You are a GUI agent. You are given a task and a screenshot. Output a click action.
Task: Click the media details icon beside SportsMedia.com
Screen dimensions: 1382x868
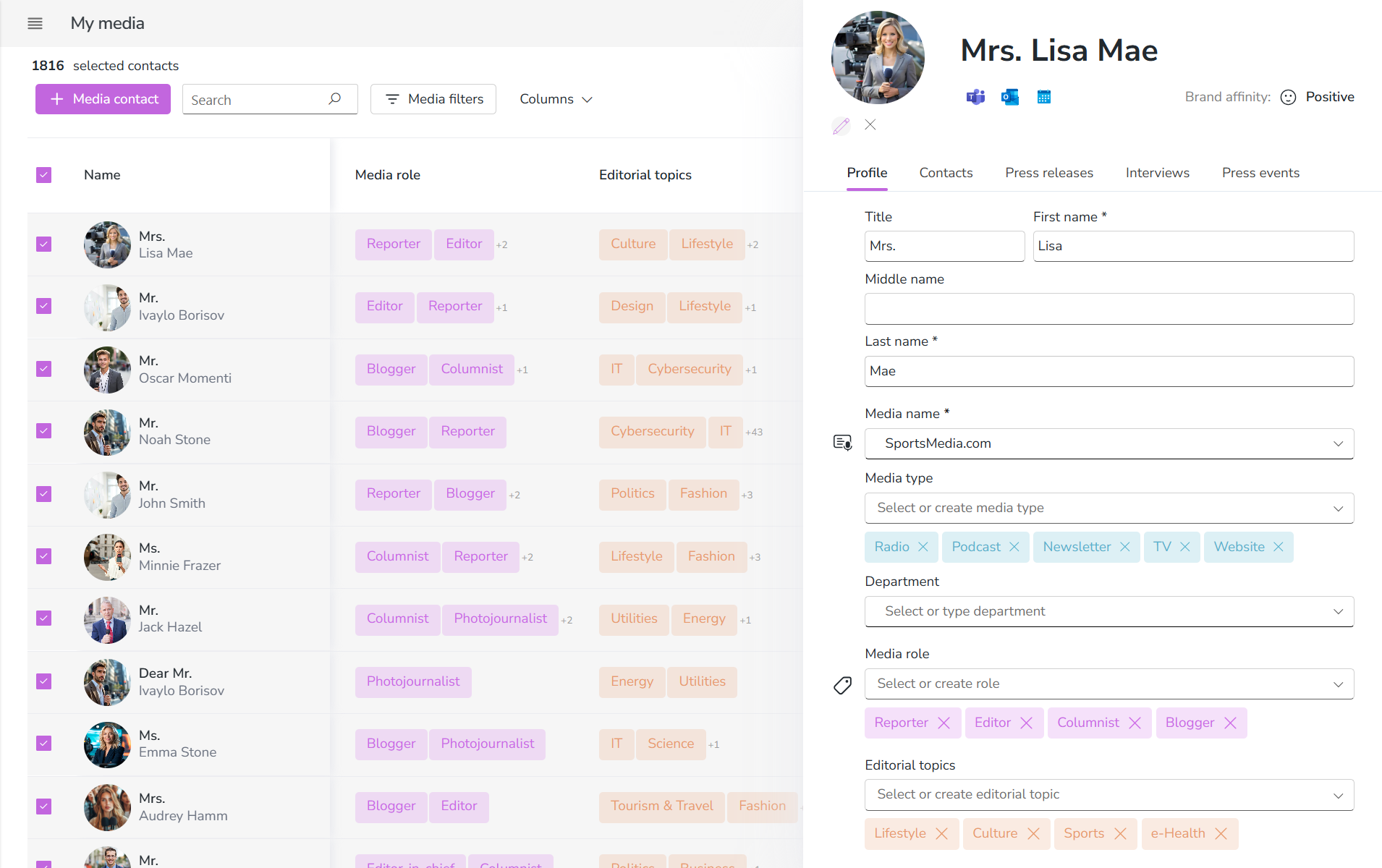click(x=842, y=443)
